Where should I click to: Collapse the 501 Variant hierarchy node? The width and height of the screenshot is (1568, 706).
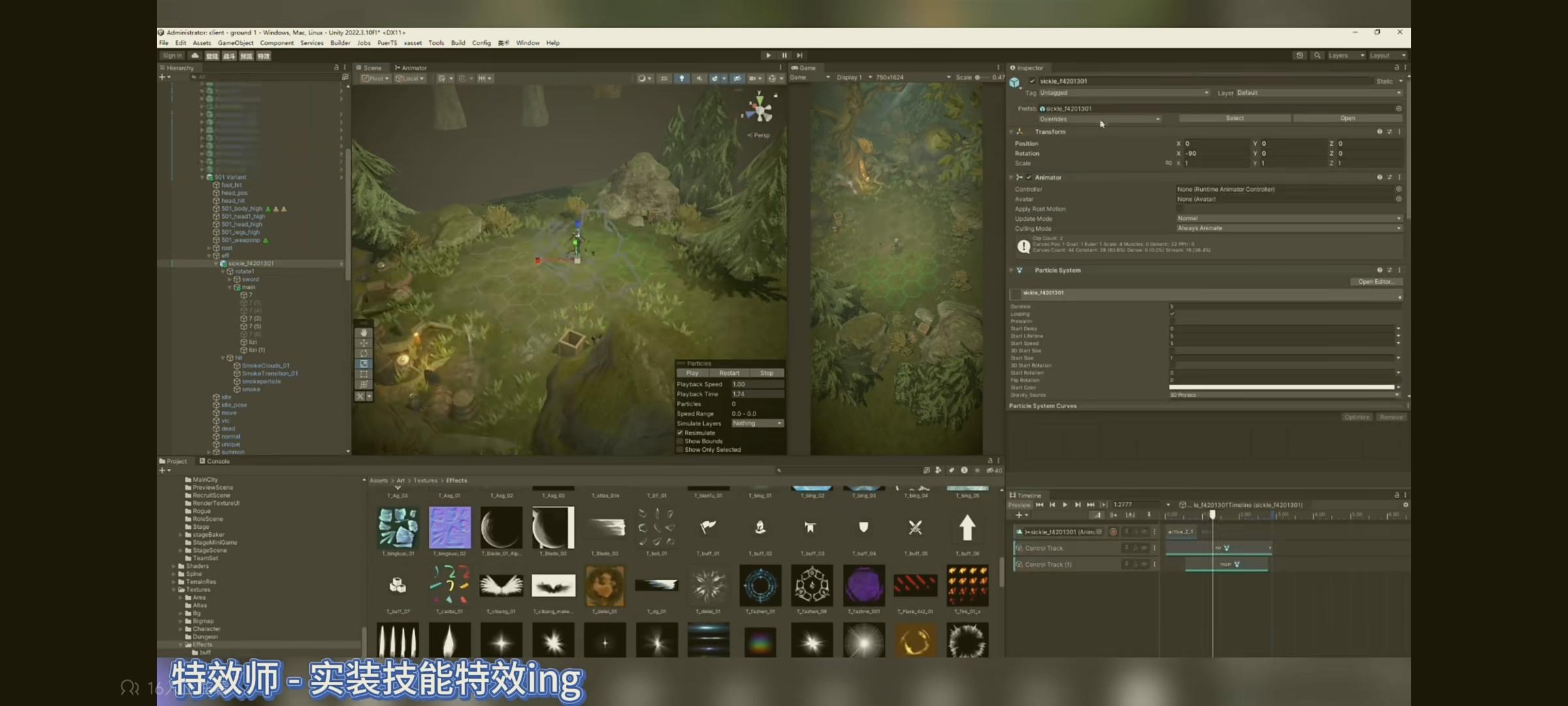pos(203,177)
